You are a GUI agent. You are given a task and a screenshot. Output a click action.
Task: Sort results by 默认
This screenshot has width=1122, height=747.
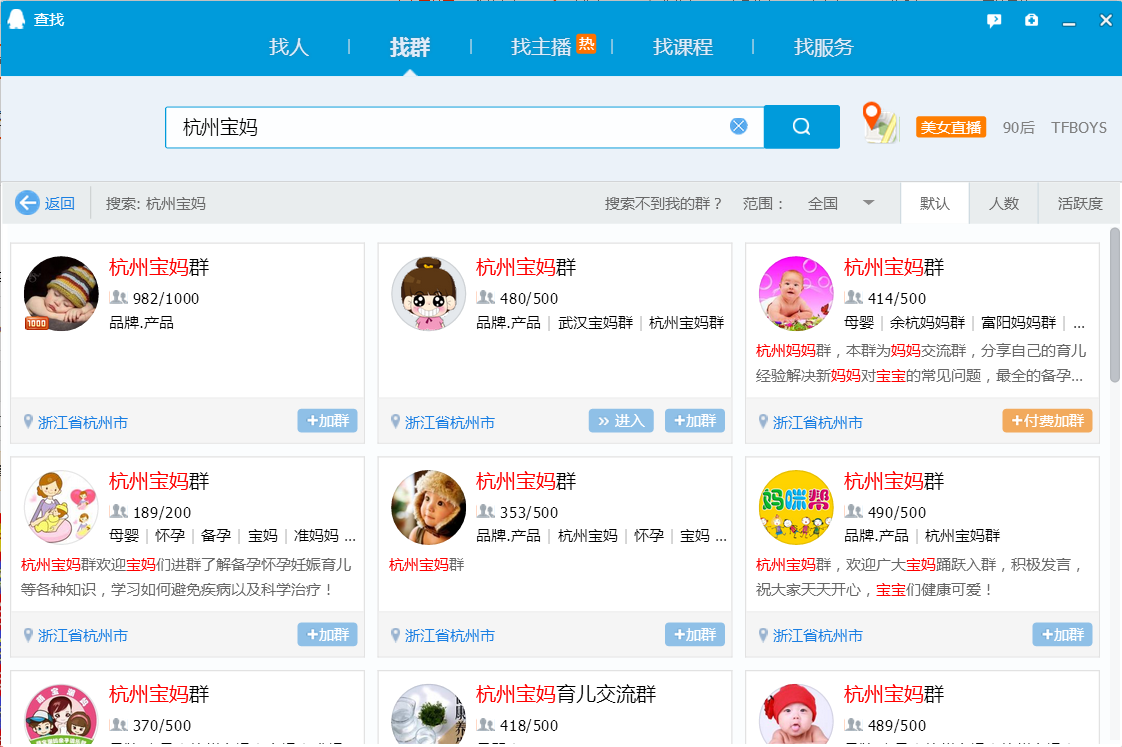935,203
